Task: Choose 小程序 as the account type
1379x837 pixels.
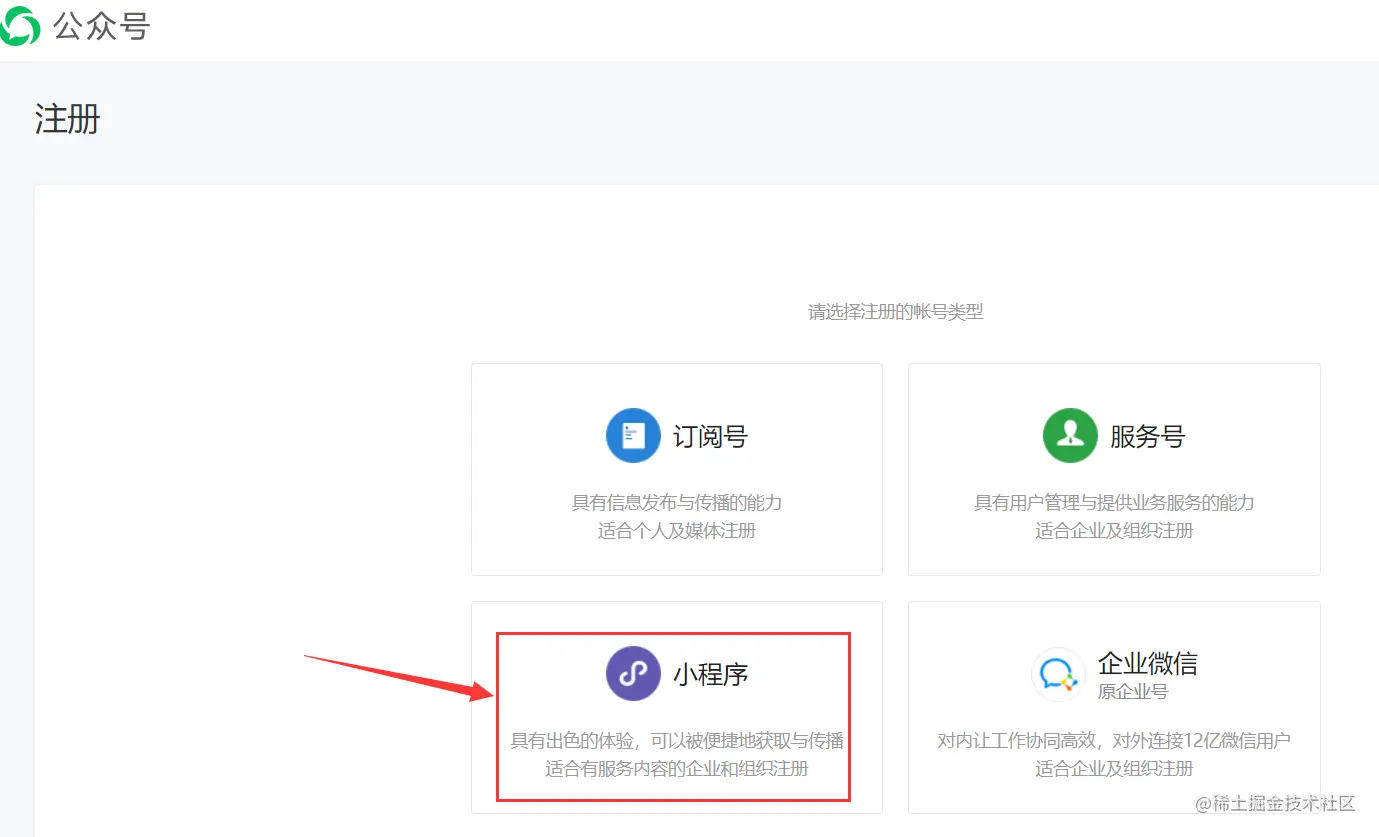Action: click(x=710, y=675)
